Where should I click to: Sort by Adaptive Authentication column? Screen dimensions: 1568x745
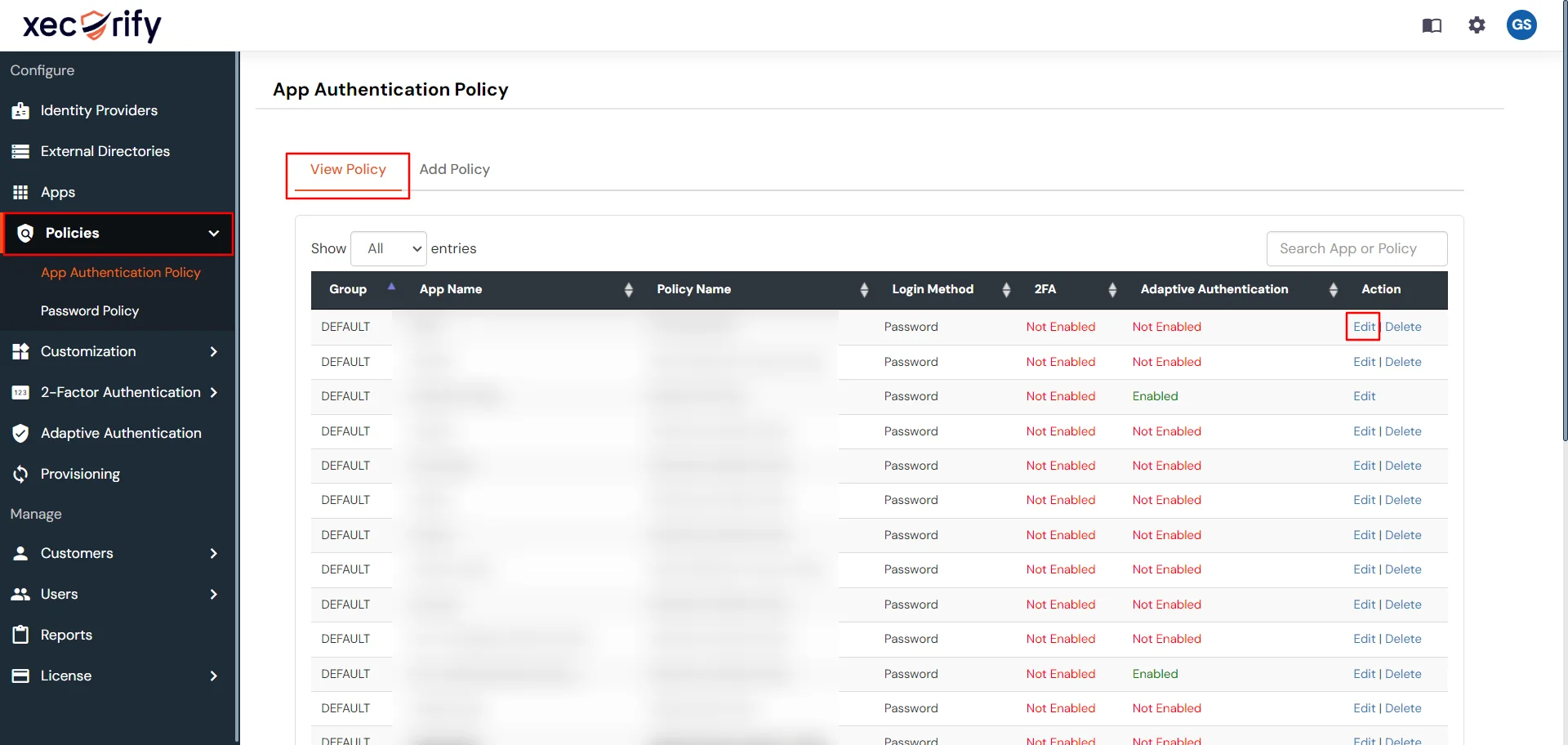pyautogui.click(x=1333, y=290)
